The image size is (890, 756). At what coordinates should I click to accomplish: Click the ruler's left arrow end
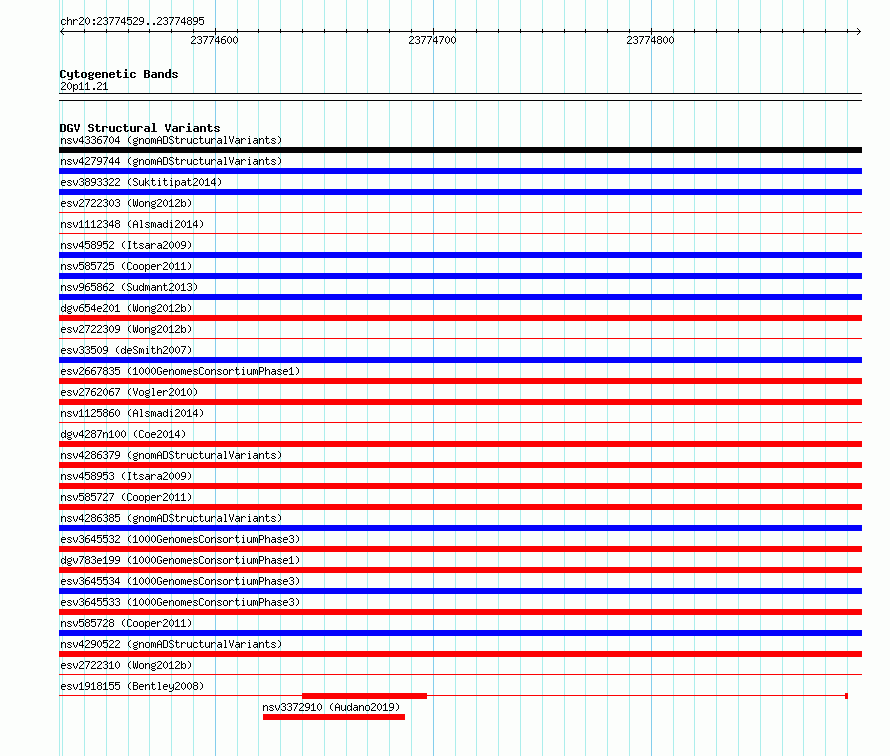(62, 32)
